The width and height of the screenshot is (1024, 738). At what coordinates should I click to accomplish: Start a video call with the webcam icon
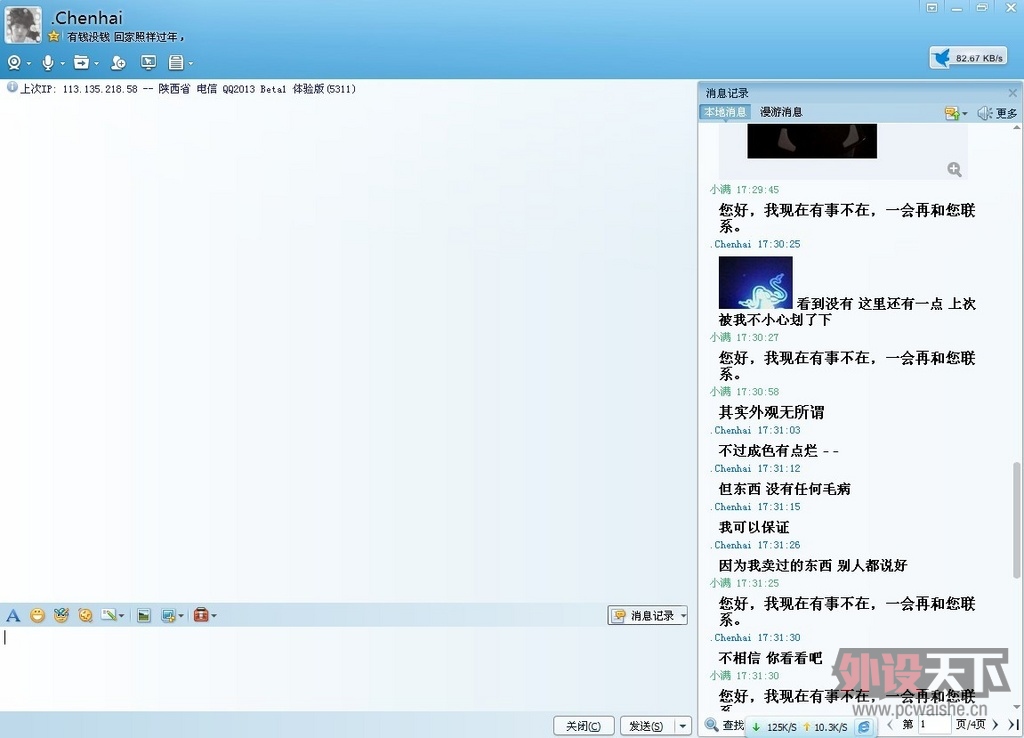point(14,63)
